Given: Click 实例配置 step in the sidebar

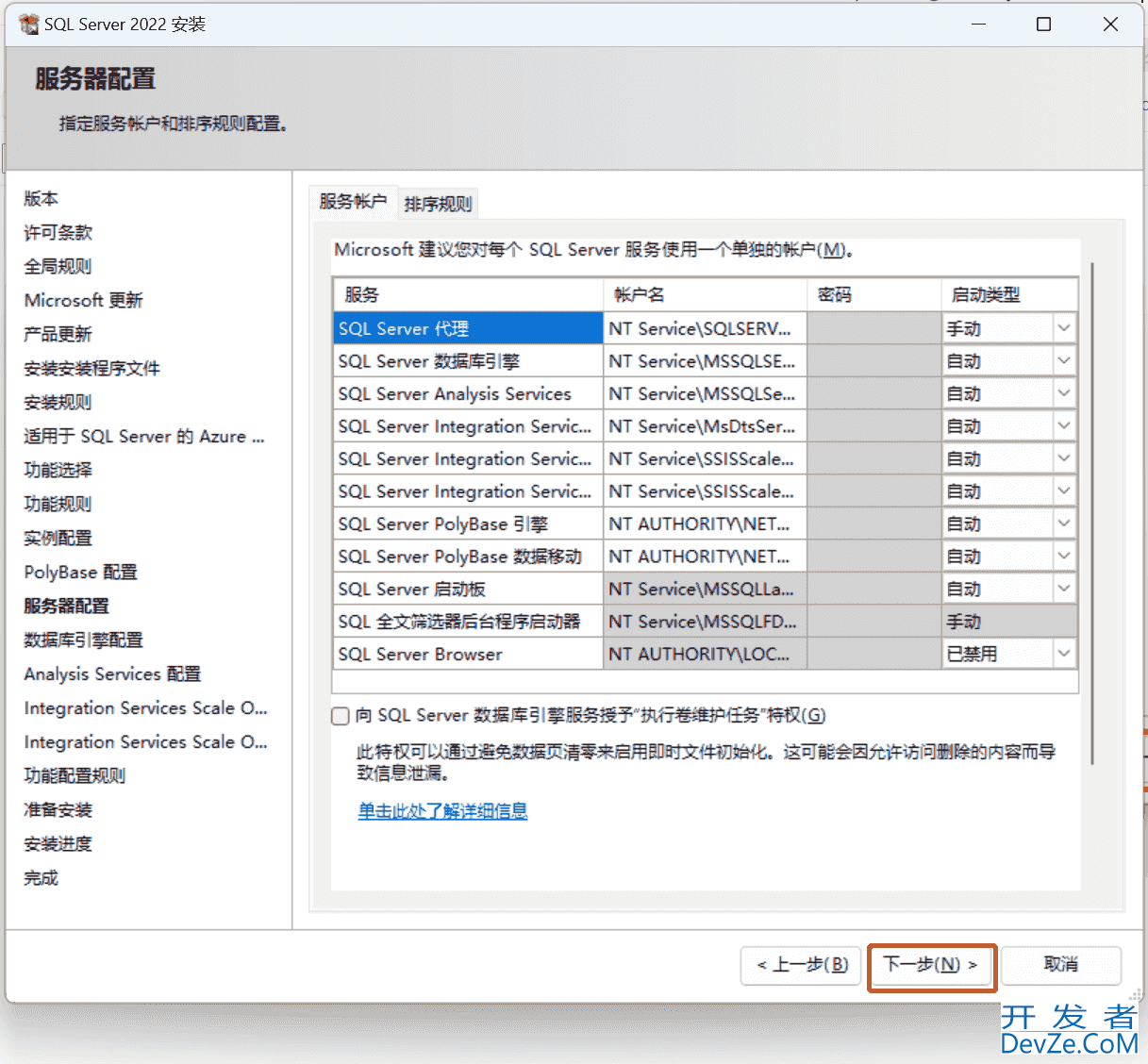Looking at the screenshot, I should click(58, 538).
